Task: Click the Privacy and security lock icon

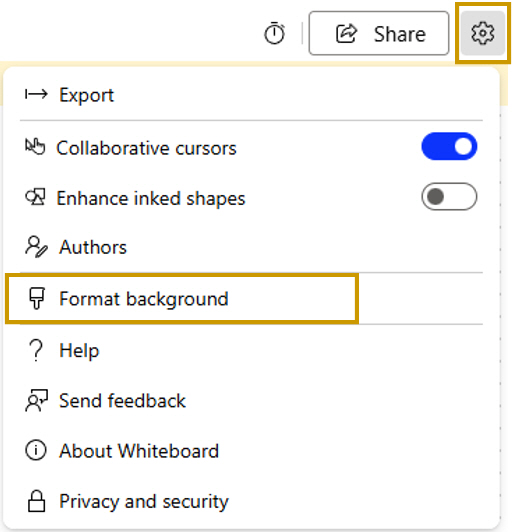Action: coord(36,501)
